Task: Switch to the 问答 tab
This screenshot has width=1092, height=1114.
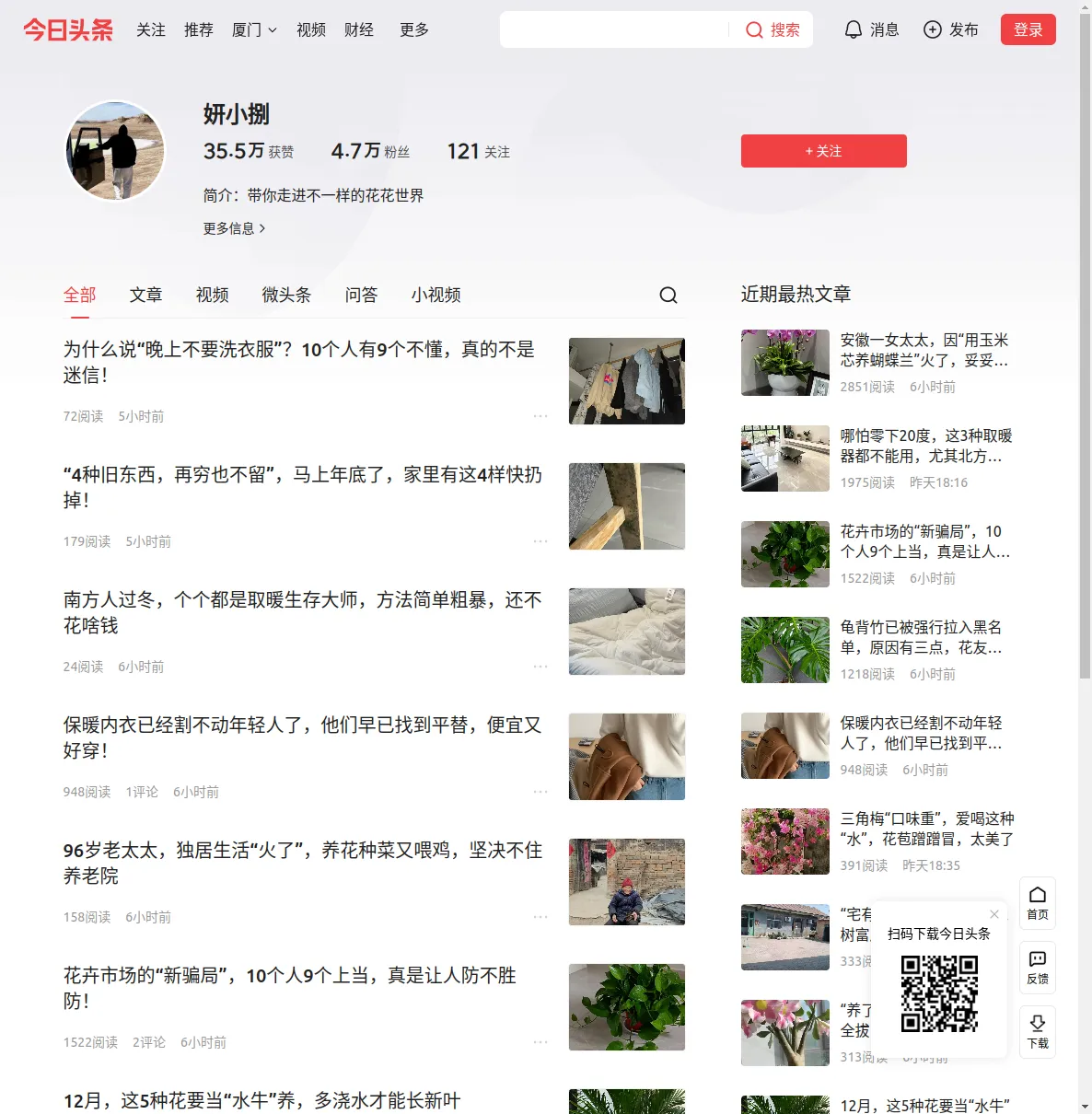Action: tap(362, 295)
